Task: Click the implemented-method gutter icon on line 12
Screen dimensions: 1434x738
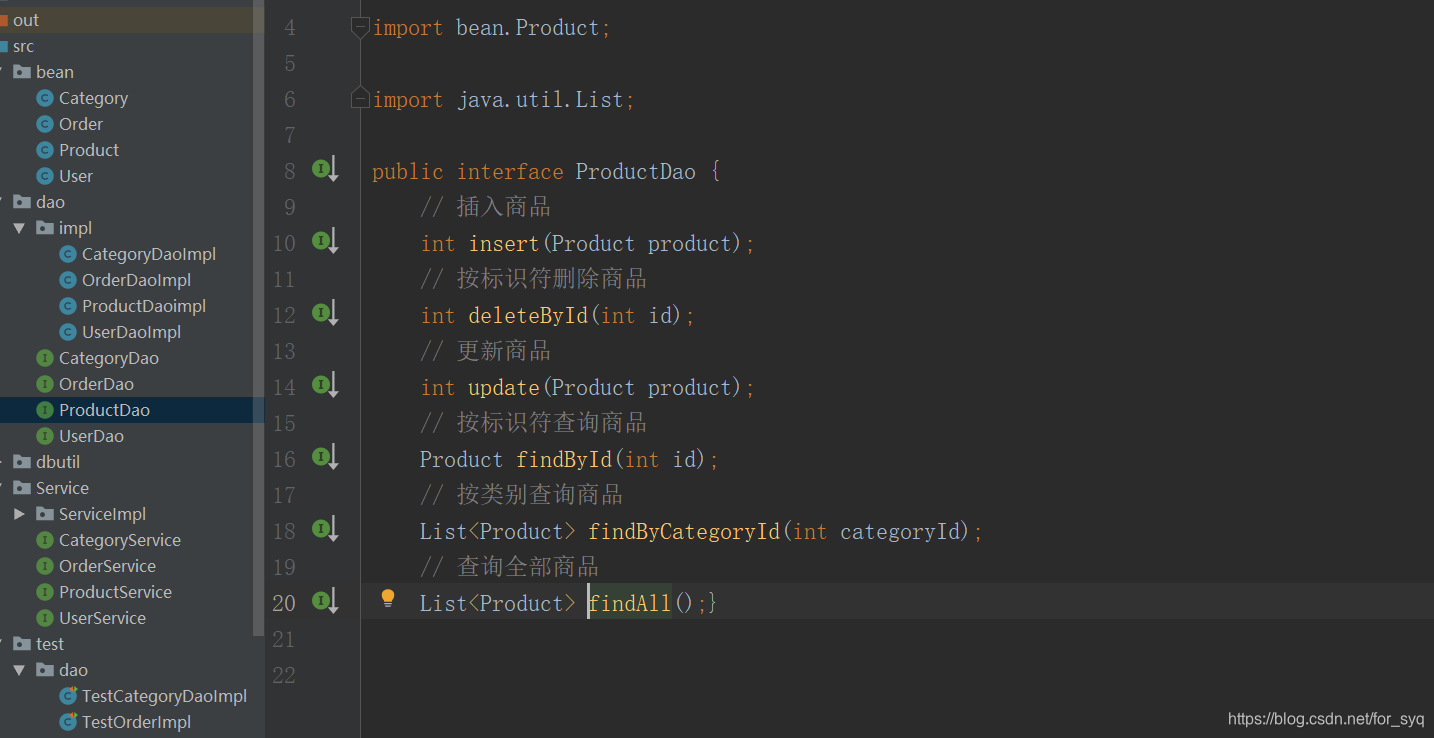Action: tap(326, 314)
